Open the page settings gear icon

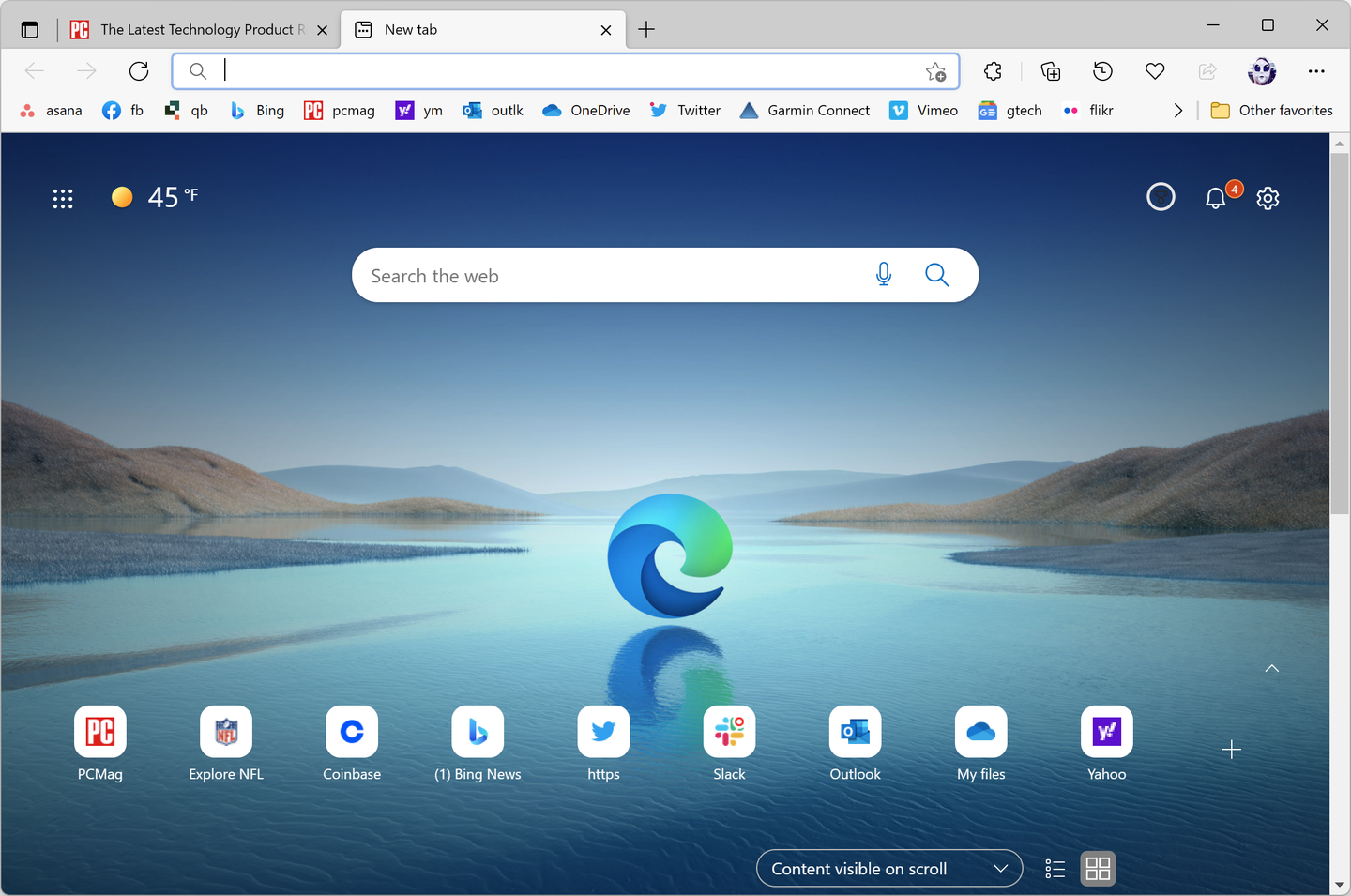point(1268,198)
